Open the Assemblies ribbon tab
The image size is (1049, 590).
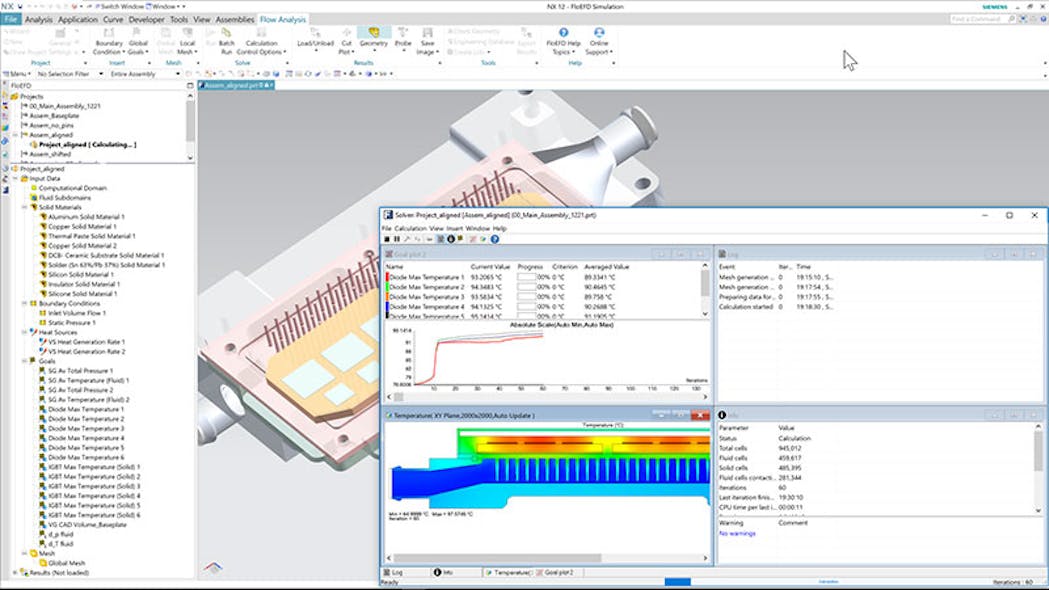coord(235,19)
